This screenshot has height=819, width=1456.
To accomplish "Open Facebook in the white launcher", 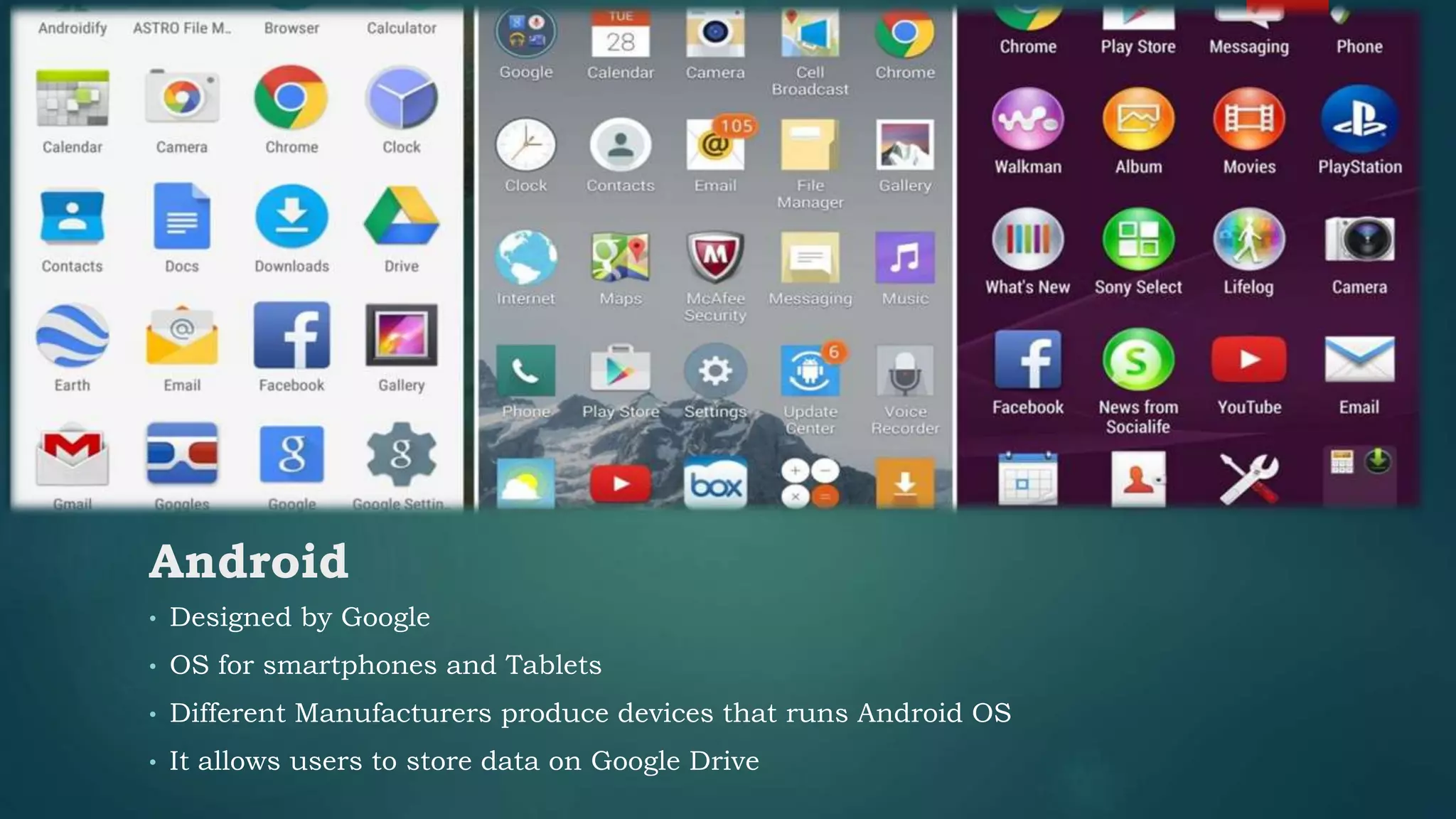I will pyautogui.click(x=291, y=336).
